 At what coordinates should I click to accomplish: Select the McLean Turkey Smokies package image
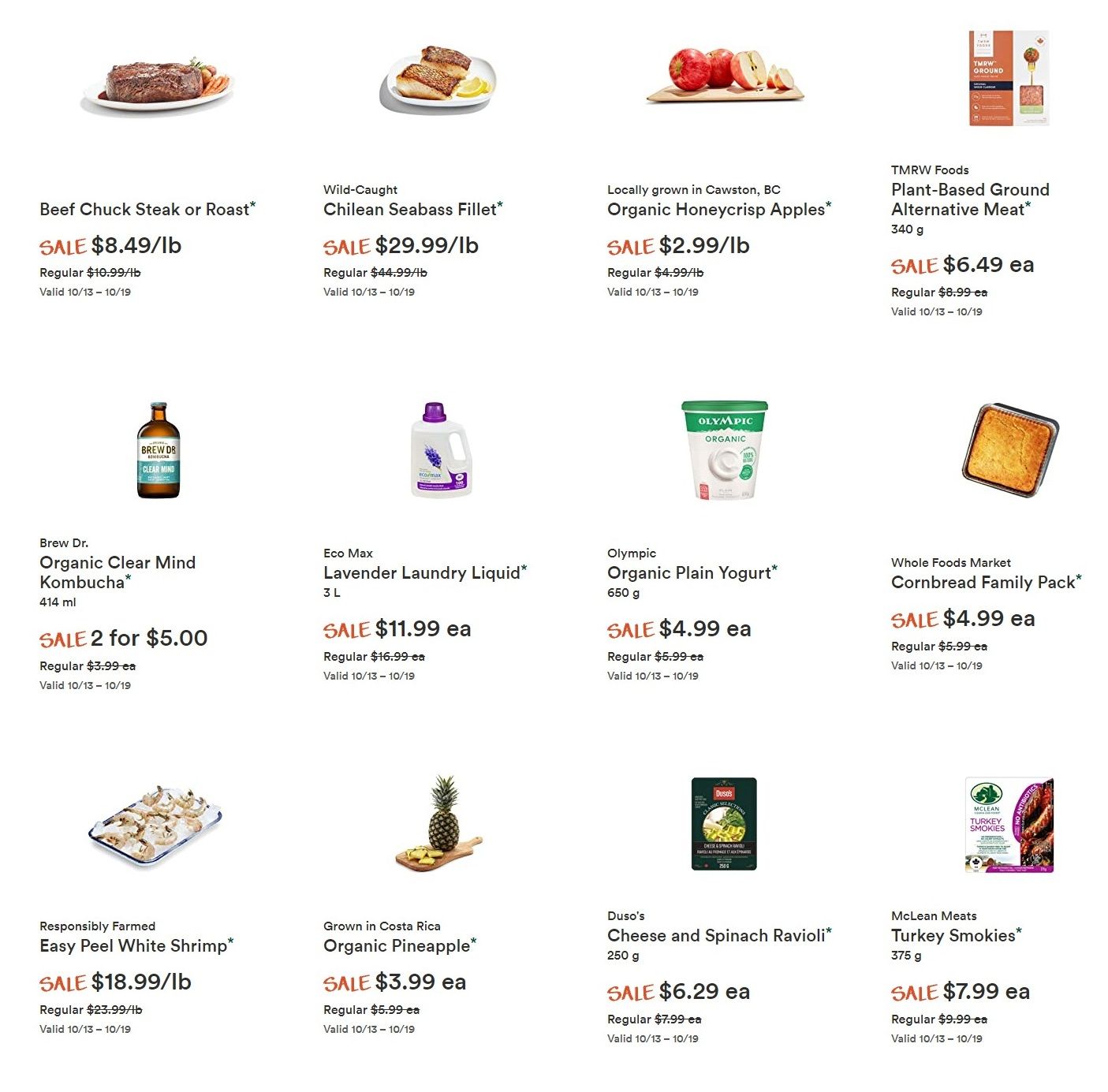tap(1009, 825)
